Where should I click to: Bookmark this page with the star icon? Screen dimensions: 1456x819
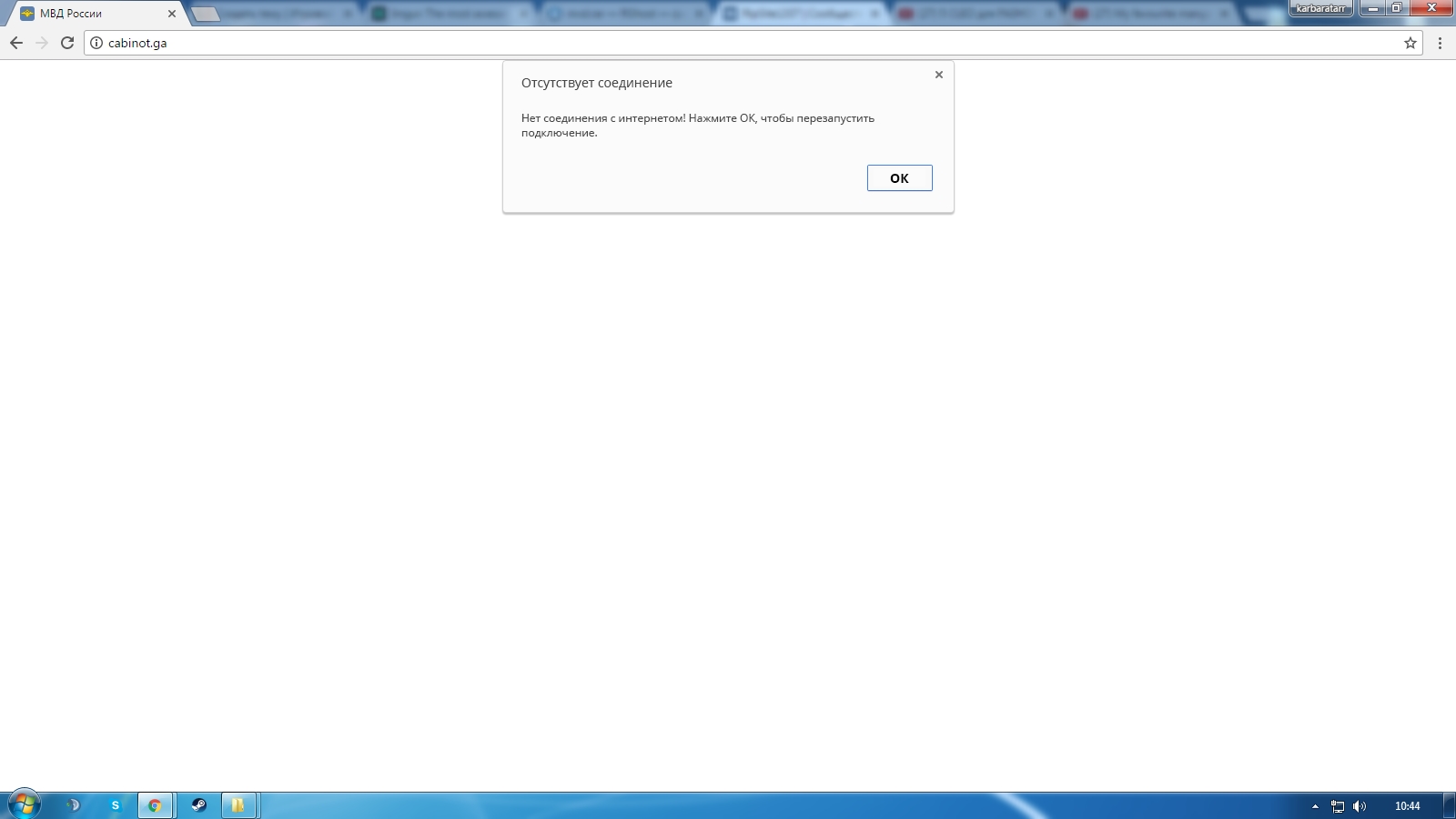coord(1410,43)
